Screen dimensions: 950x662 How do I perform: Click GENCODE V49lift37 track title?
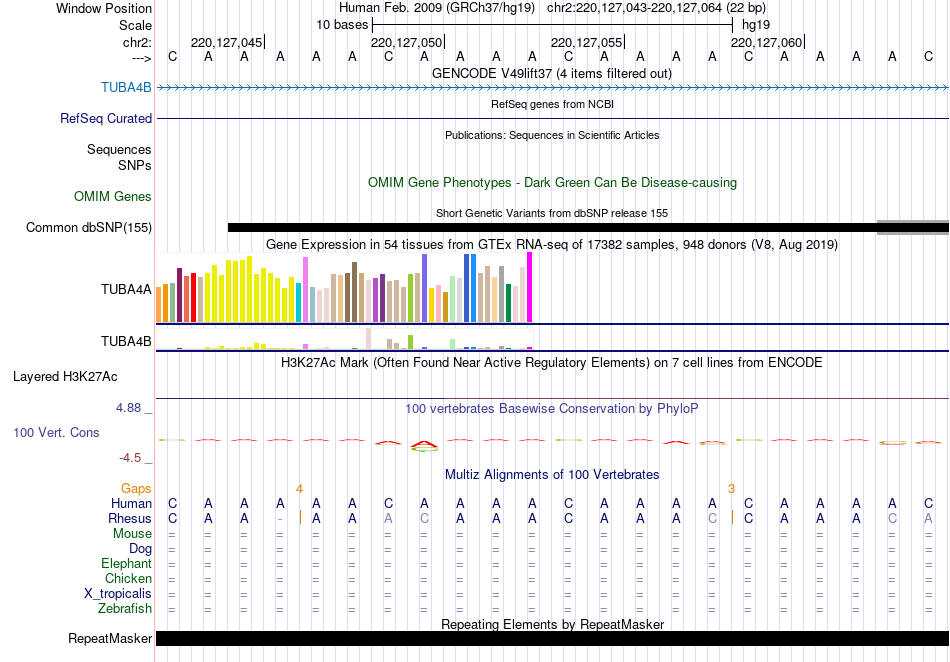pos(552,73)
